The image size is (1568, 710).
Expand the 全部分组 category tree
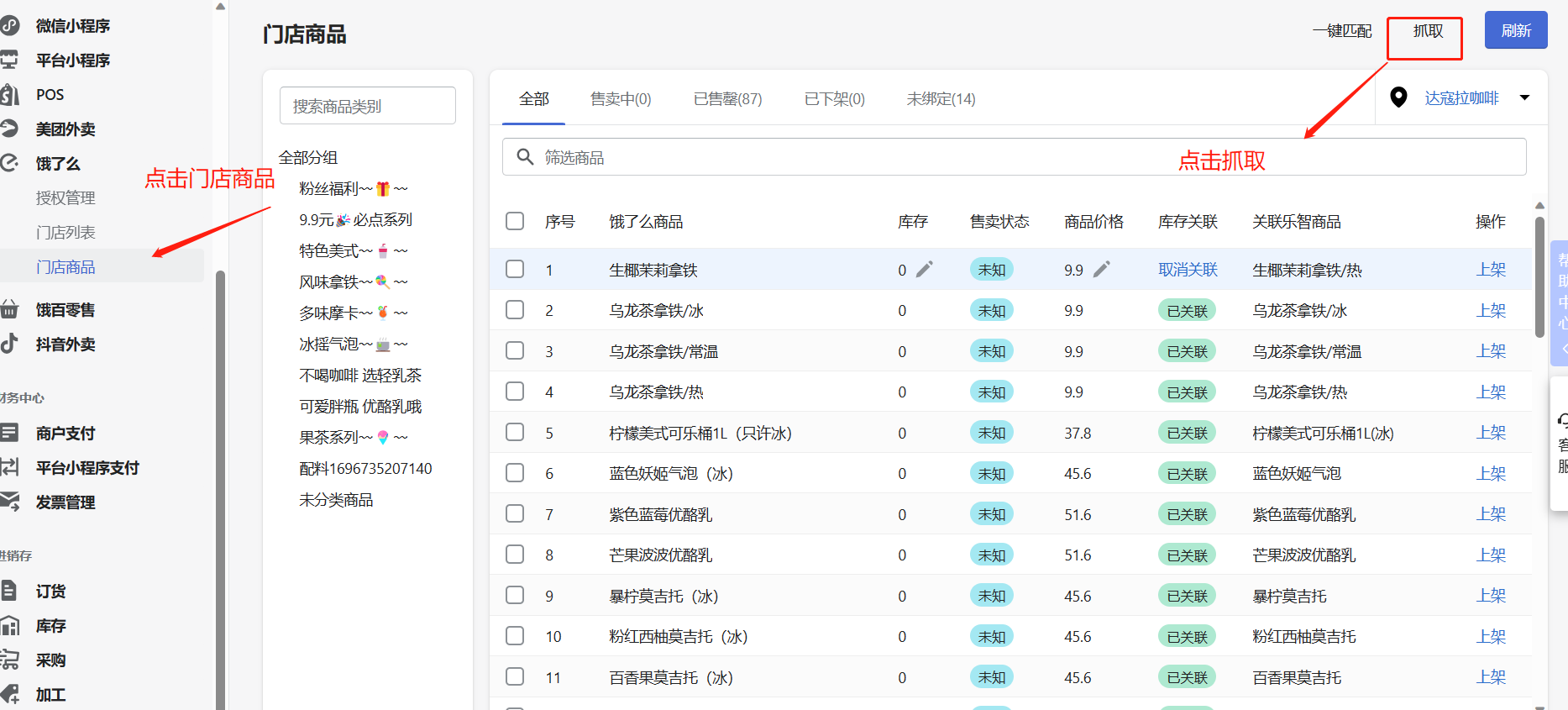pyautogui.click(x=308, y=157)
